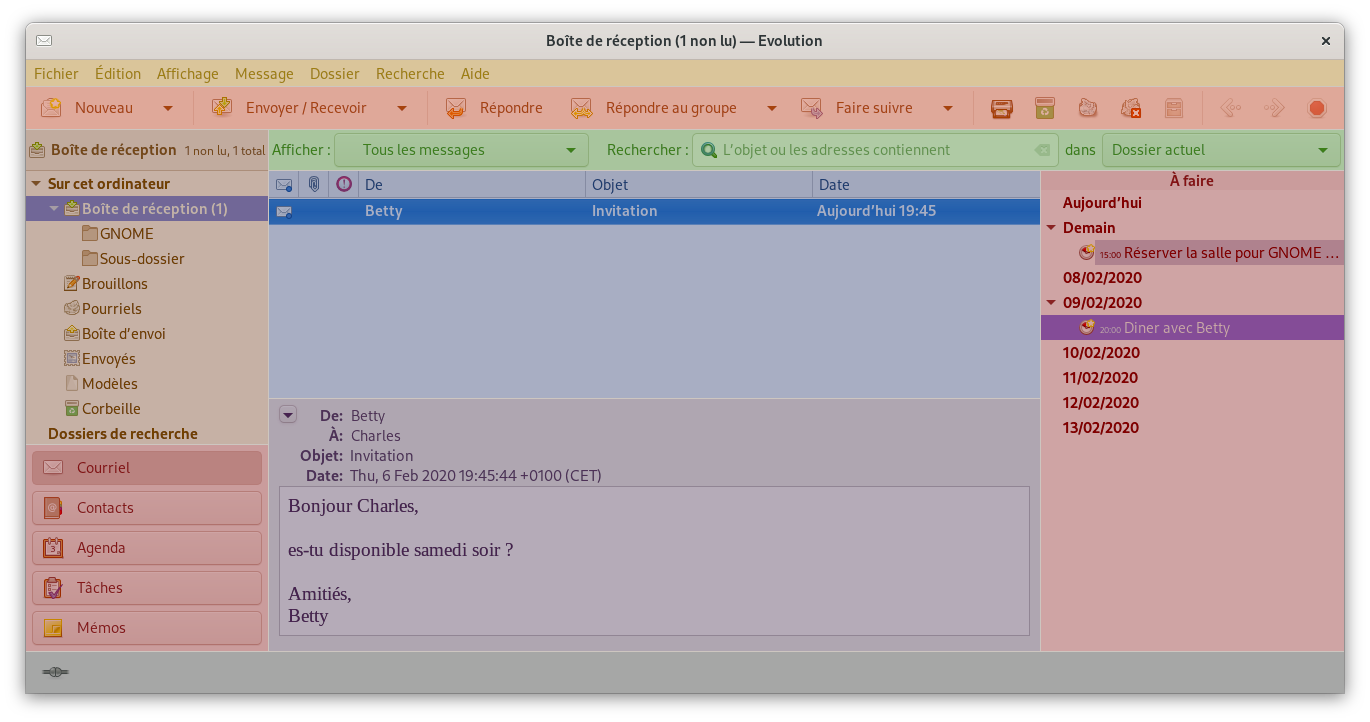Screen dimensions: 1370x722
Task: Open the Affichage menu
Action: tap(187, 73)
